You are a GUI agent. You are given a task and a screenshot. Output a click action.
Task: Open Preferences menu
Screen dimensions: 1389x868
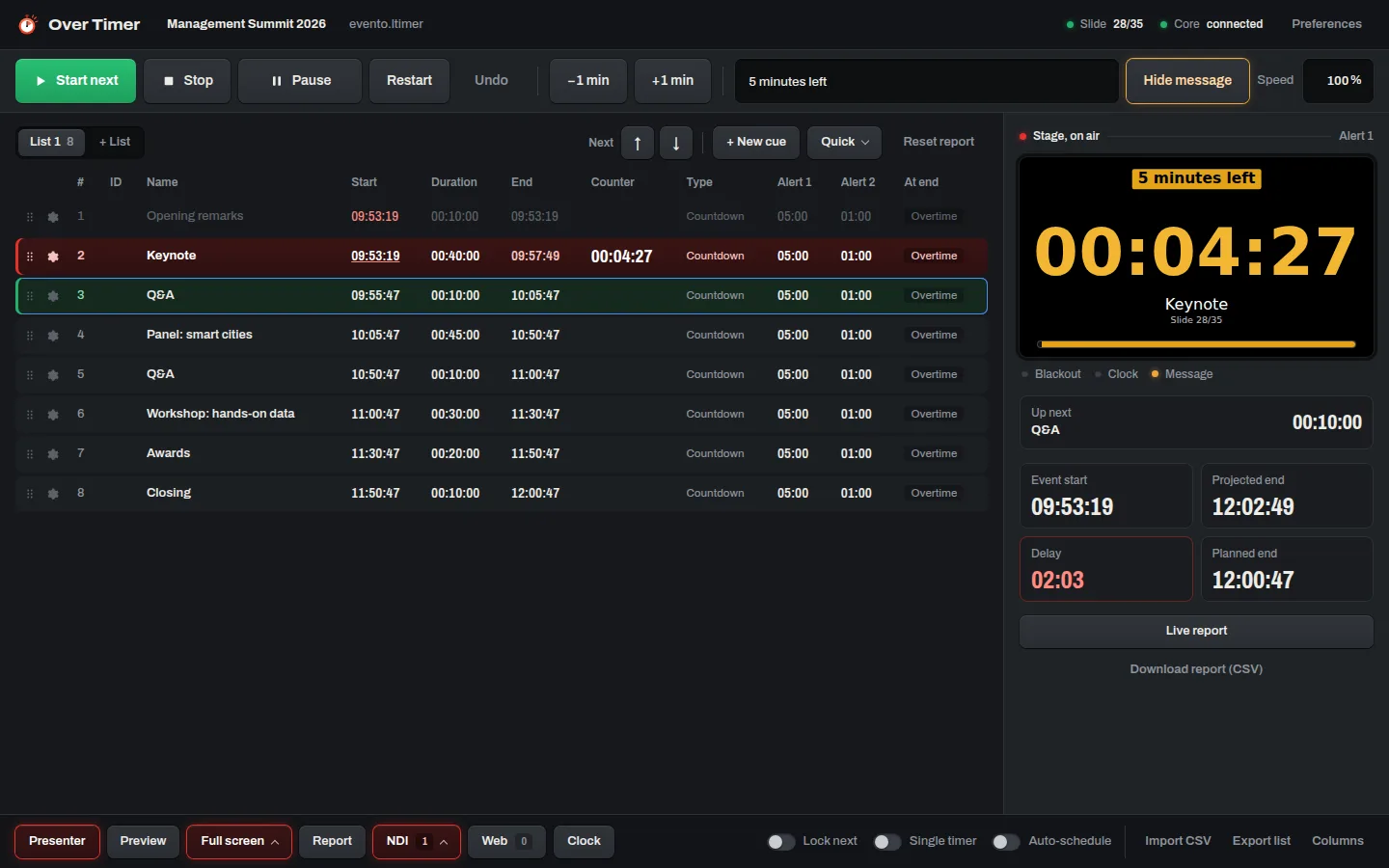1326,24
